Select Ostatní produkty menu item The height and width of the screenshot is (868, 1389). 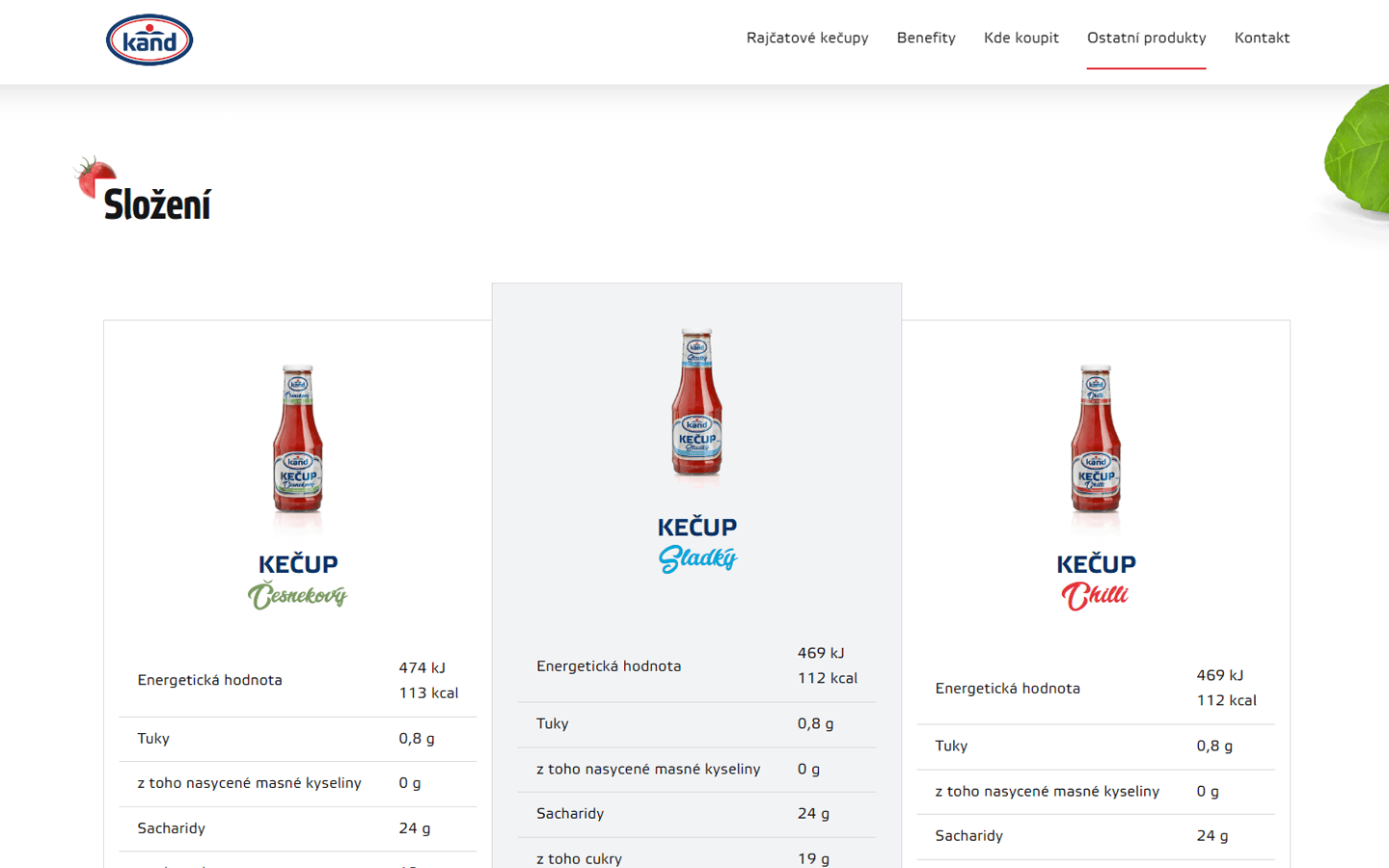pyautogui.click(x=1147, y=38)
